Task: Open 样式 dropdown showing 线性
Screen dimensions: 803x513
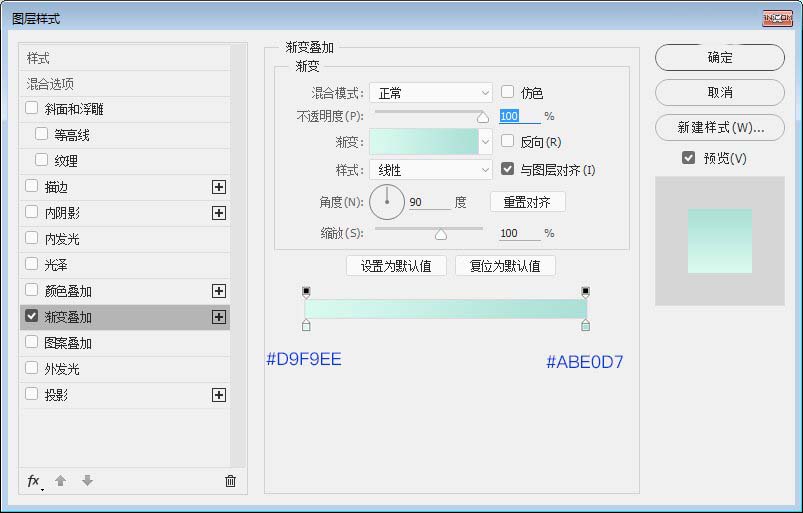Action: pyautogui.click(x=431, y=169)
